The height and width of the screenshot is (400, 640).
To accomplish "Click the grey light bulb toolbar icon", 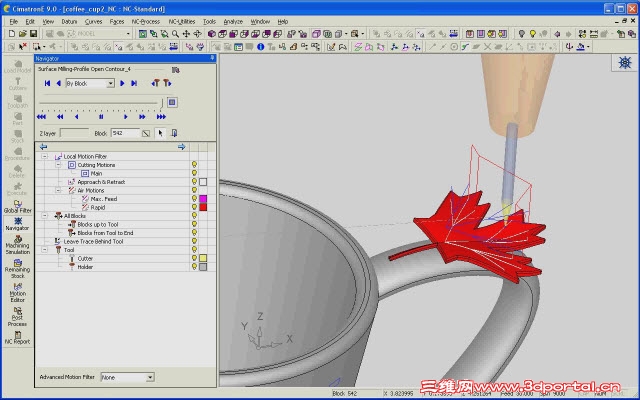I will (x=522, y=33).
